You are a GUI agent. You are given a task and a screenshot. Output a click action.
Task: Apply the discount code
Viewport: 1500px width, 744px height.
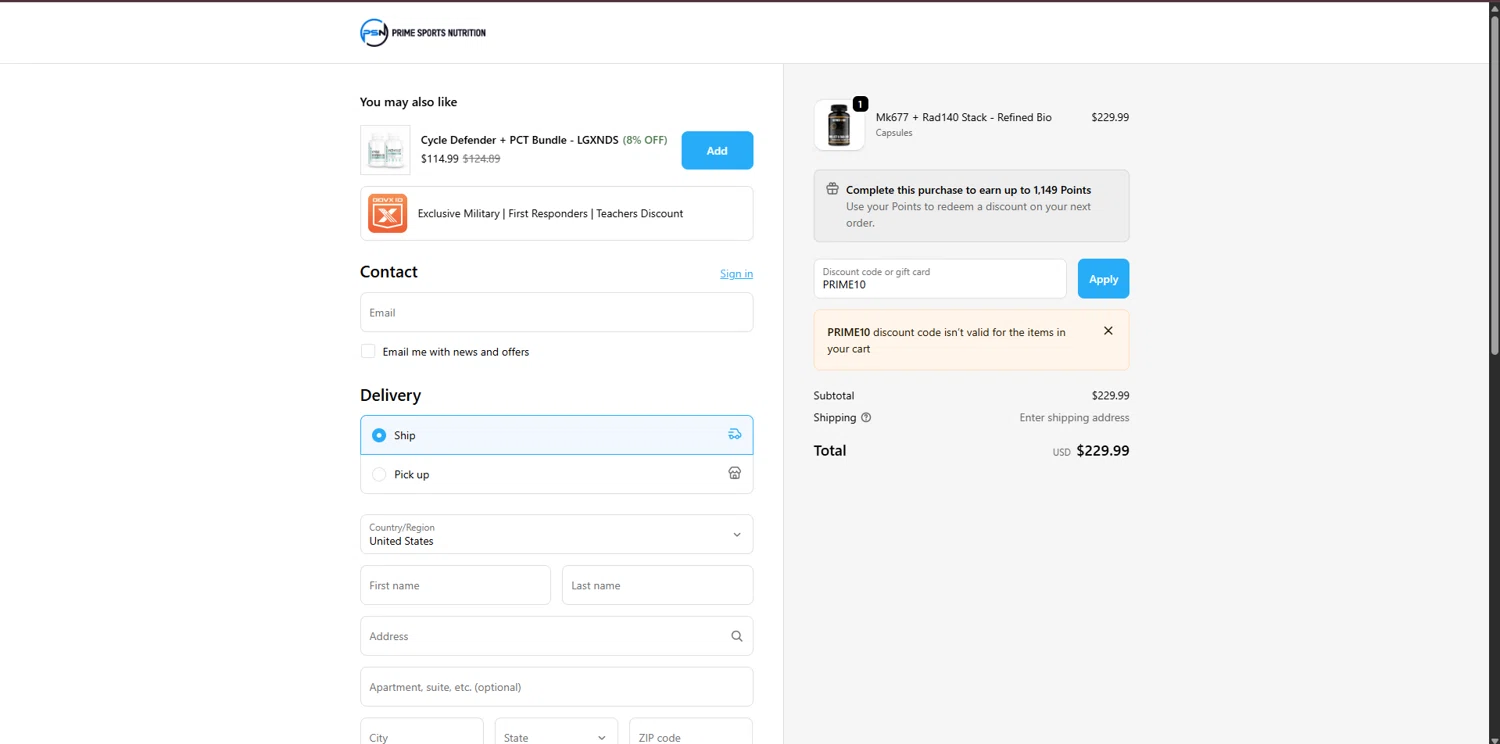coord(1103,279)
